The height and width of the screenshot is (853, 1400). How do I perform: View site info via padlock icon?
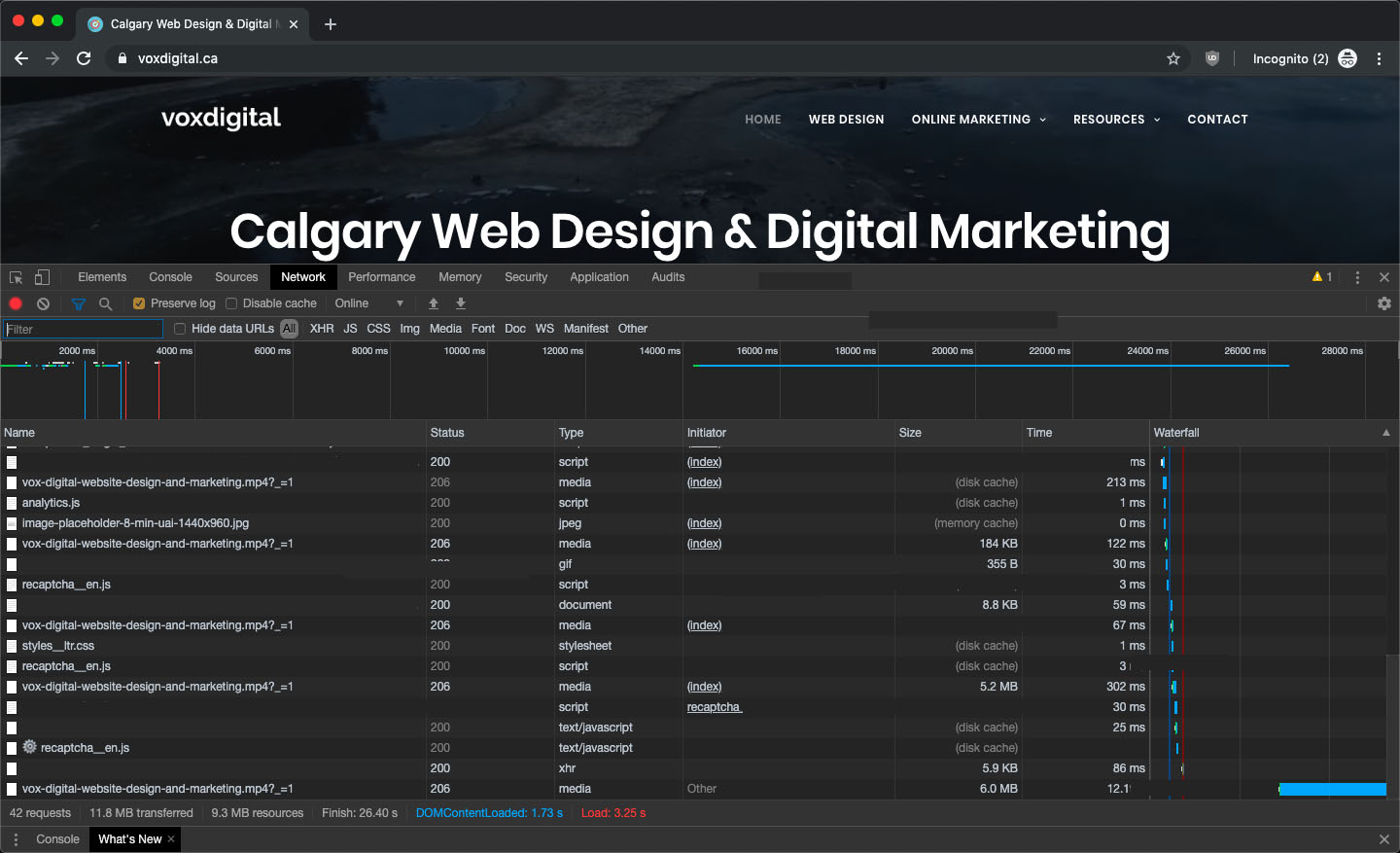click(122, 58)
